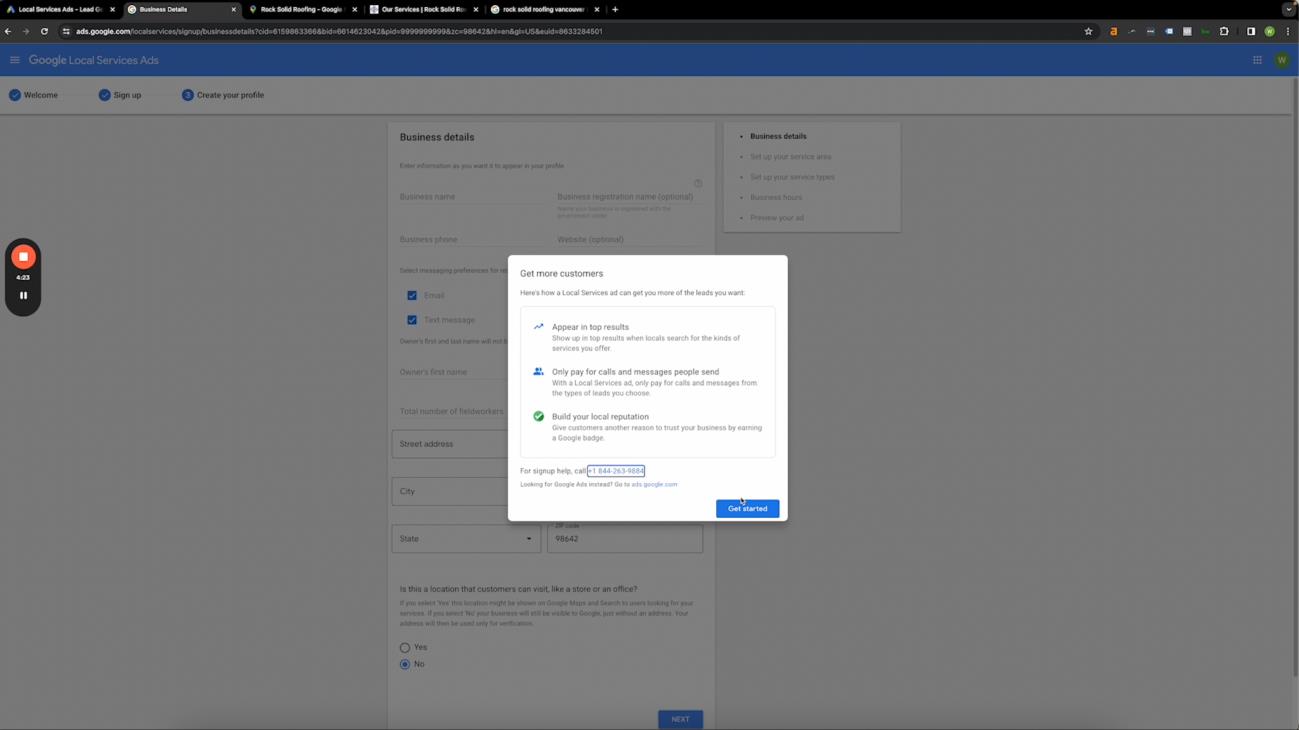Close the Rock Solid Roofing Google Maps tab
Viewport: 1299px width, 730px height.
pos(354,9)
